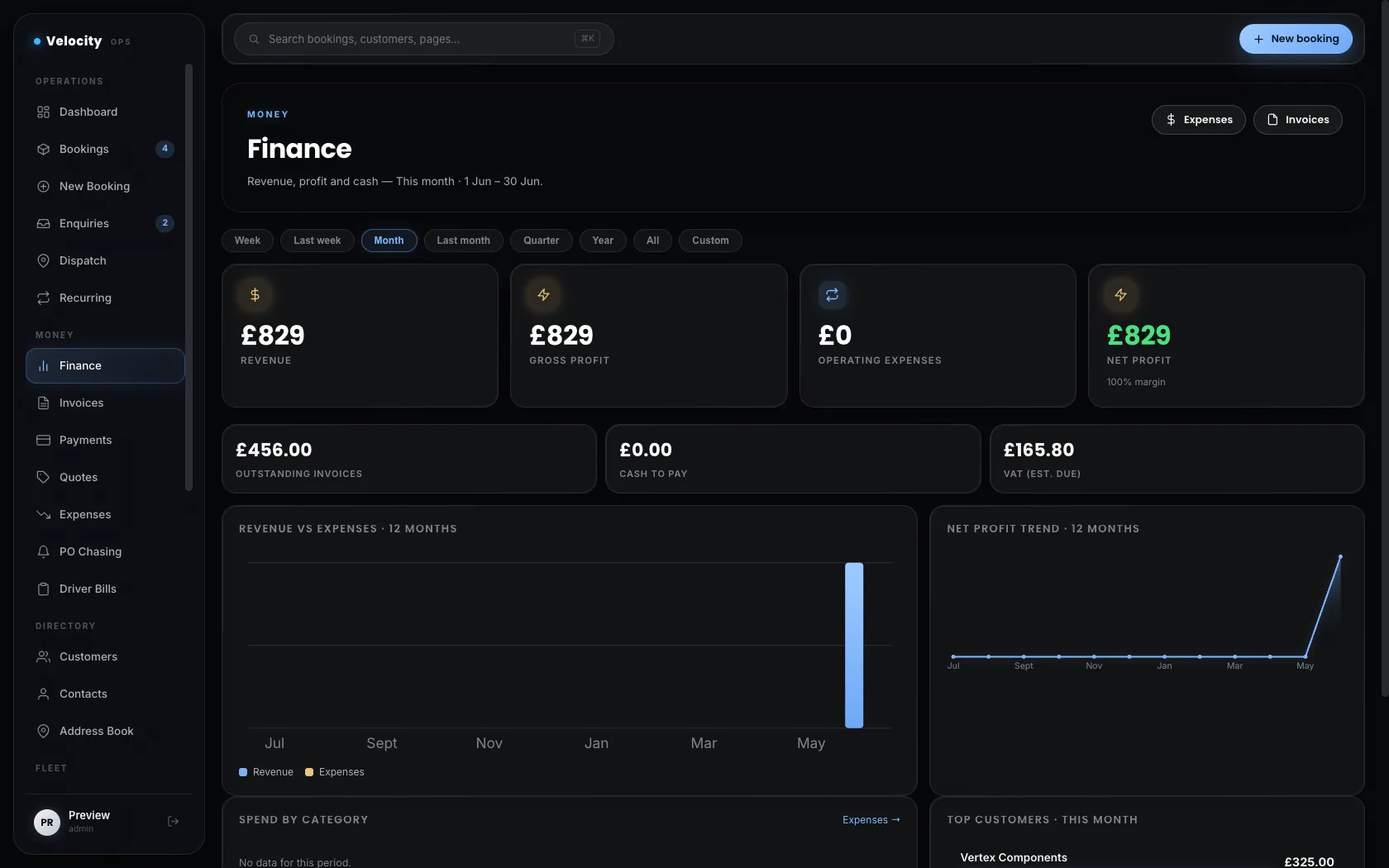This screenshot has width=1389, height=868.
Task: Click the Velocity logo at top left
Action: [x=81, y=41]
